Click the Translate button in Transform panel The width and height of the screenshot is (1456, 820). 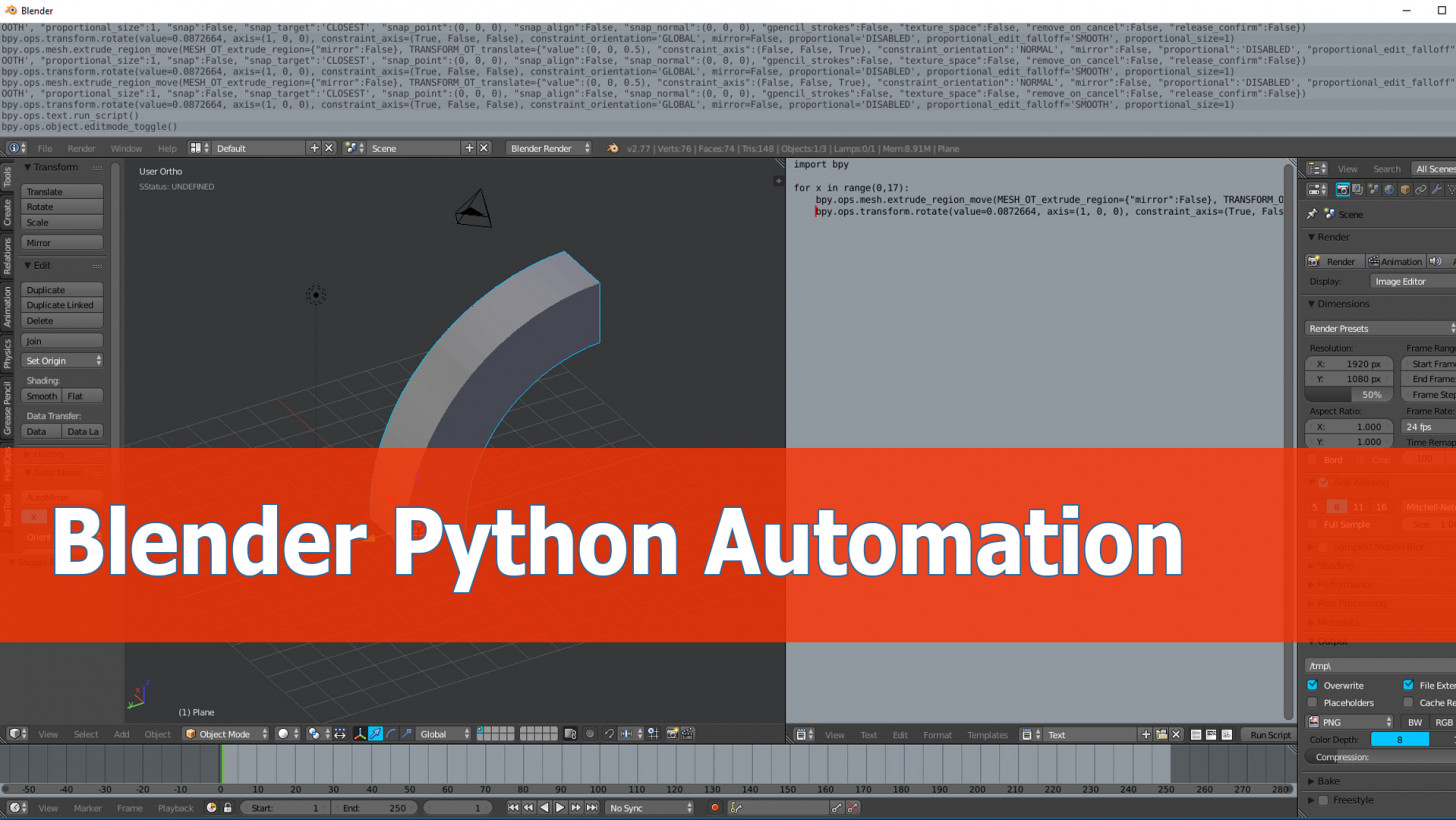(62, 191)
